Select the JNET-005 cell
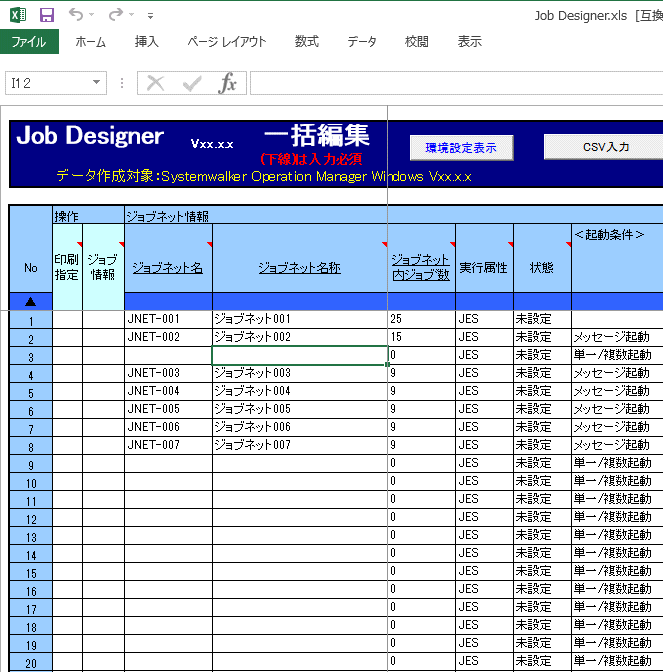The height and width of the screenshot is (672, 663). click(x=168, y=409)
